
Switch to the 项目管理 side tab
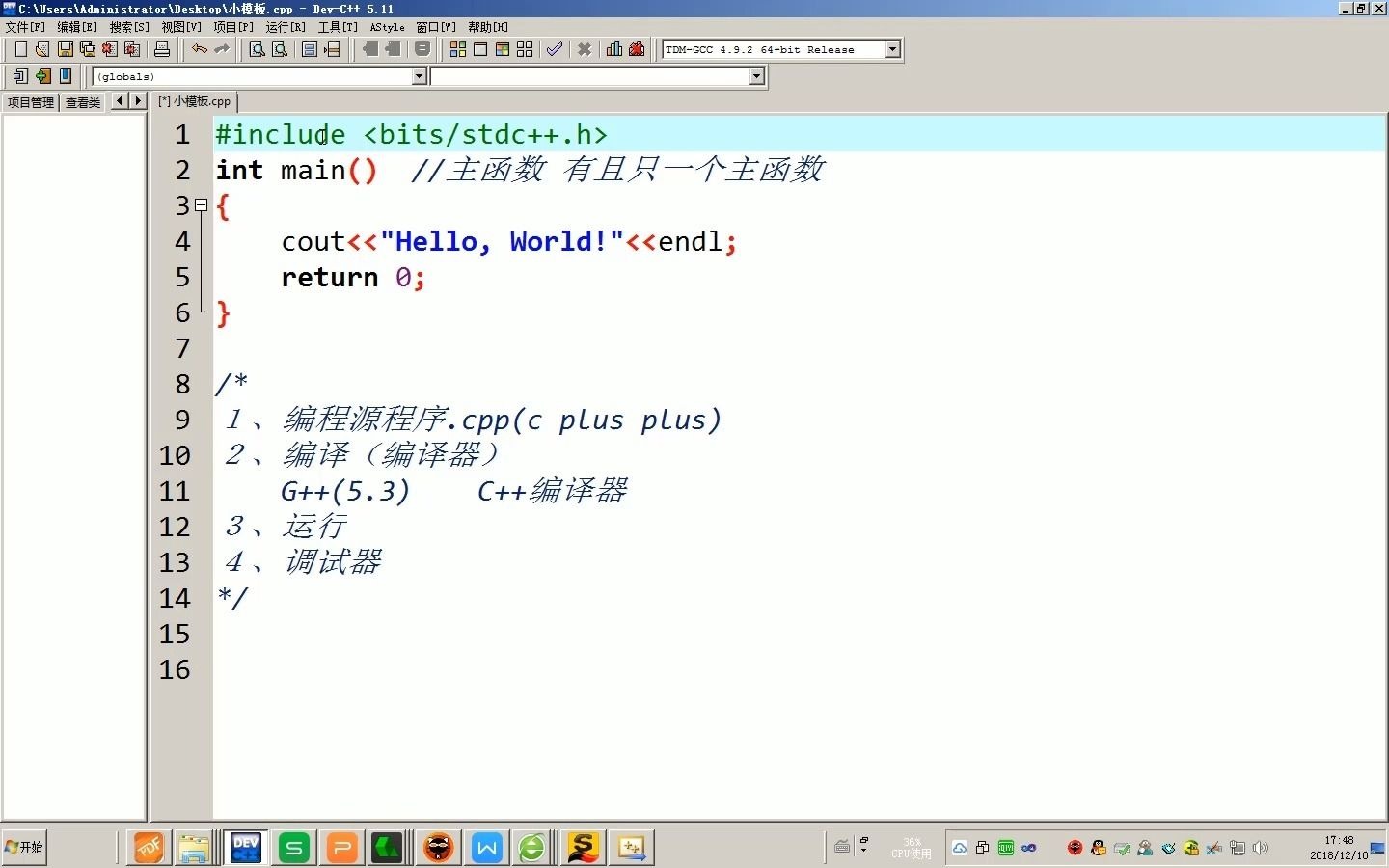click(31, 102)
